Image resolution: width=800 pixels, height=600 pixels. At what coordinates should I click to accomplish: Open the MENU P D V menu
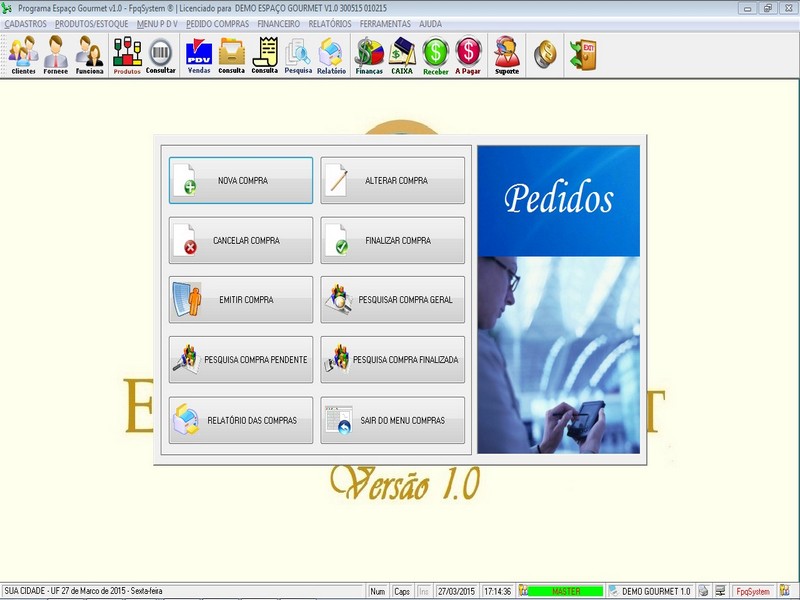click(157, 24)
